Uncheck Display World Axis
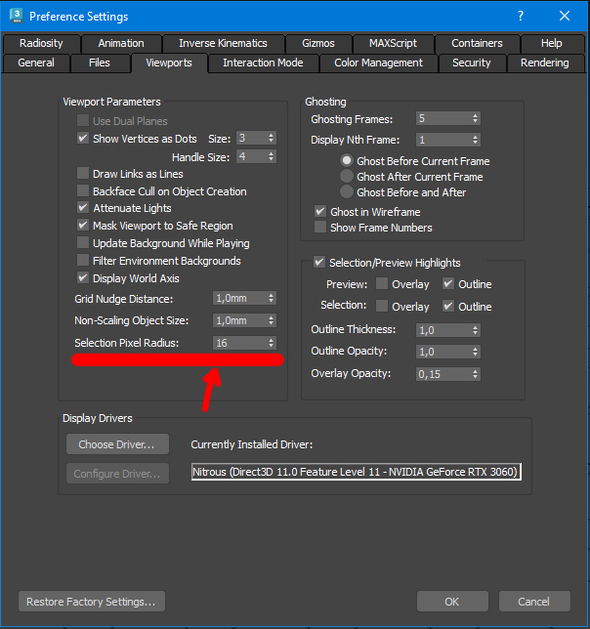The image size is (590, 629). 83,278
